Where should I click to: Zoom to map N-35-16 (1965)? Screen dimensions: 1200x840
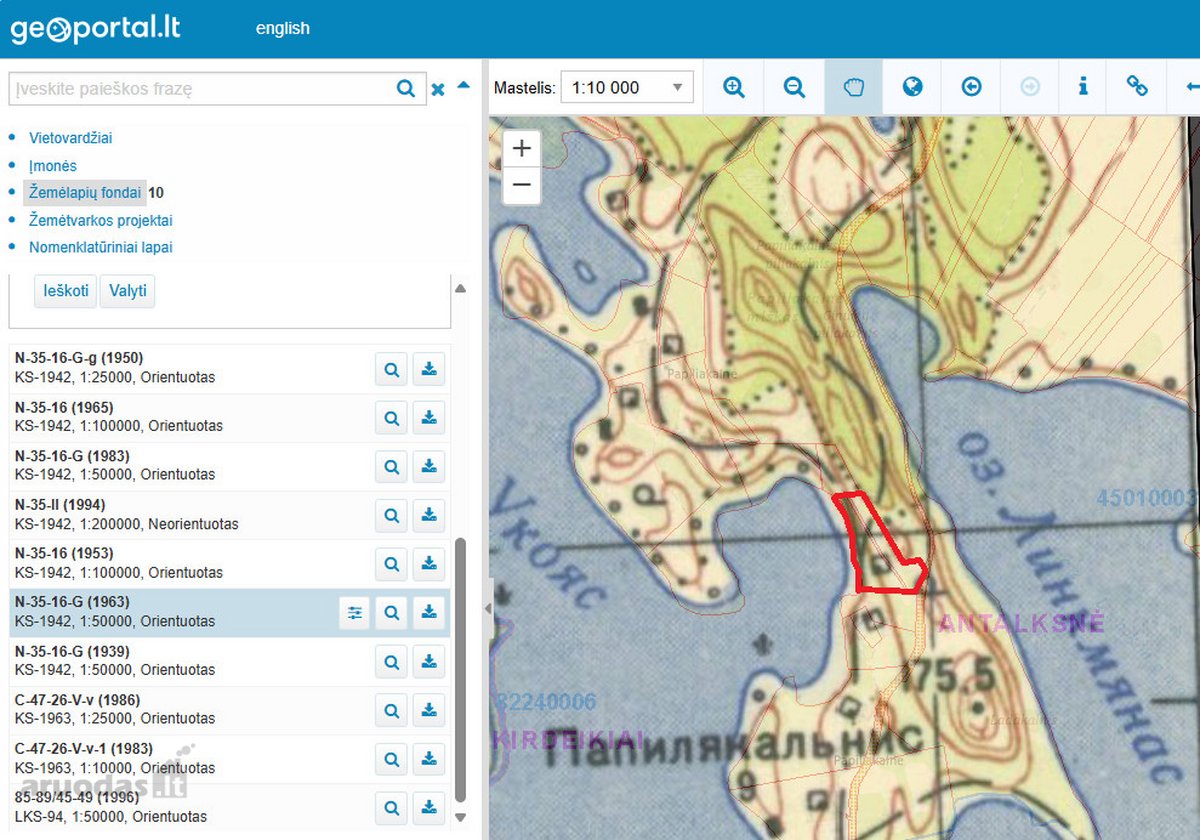point(392,417)
